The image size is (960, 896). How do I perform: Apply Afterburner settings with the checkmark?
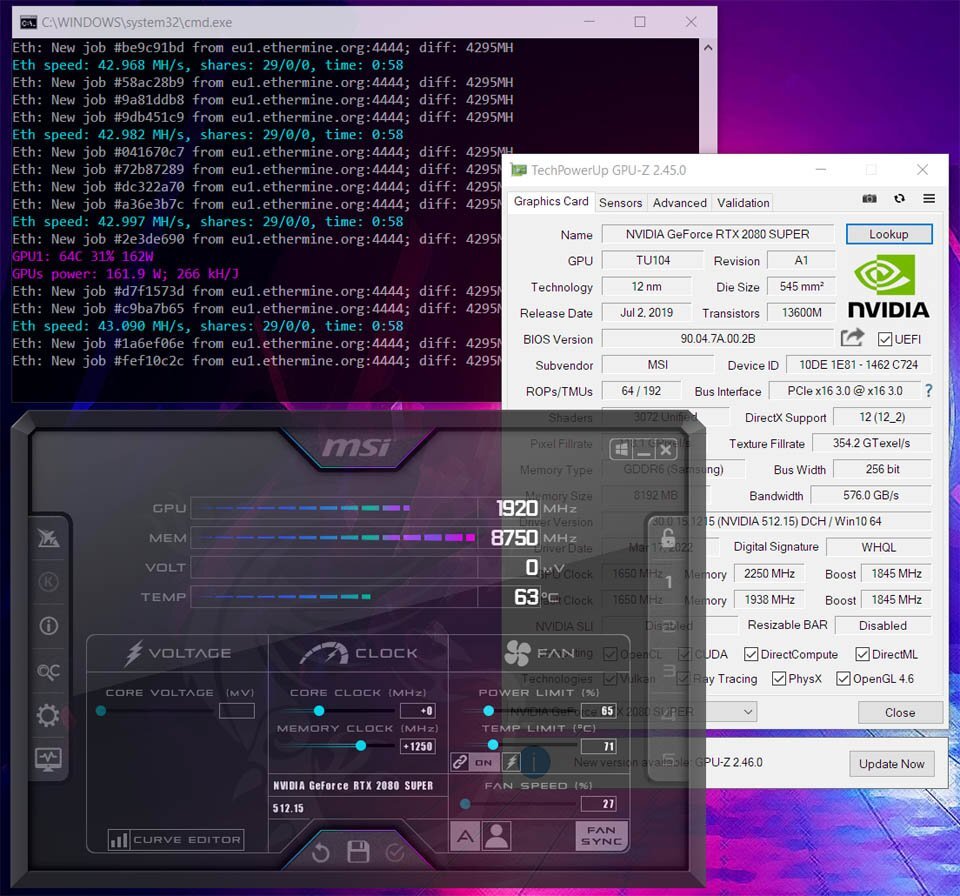point(395,852)
